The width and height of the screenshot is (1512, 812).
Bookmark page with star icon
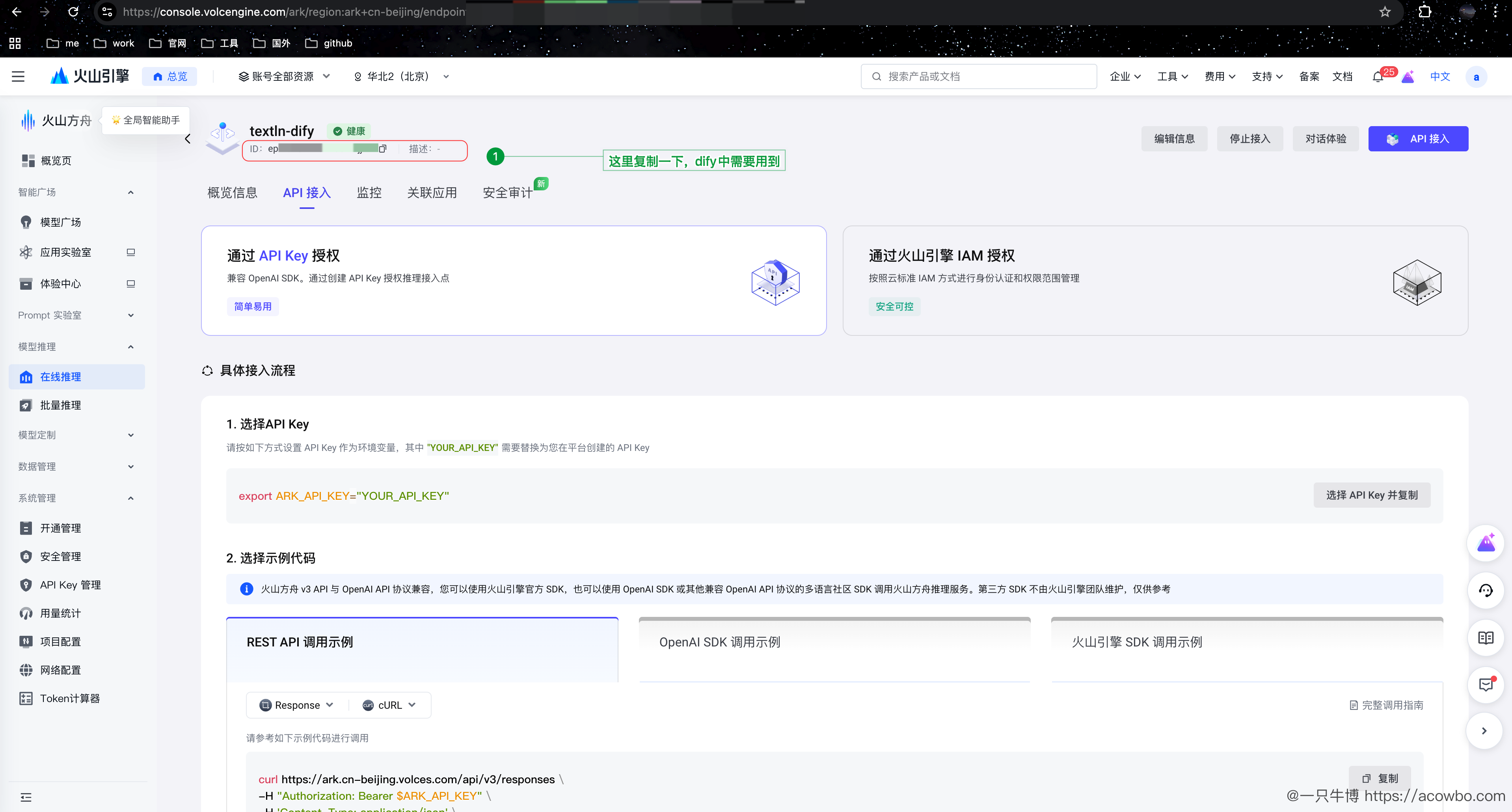(1385, 12)
